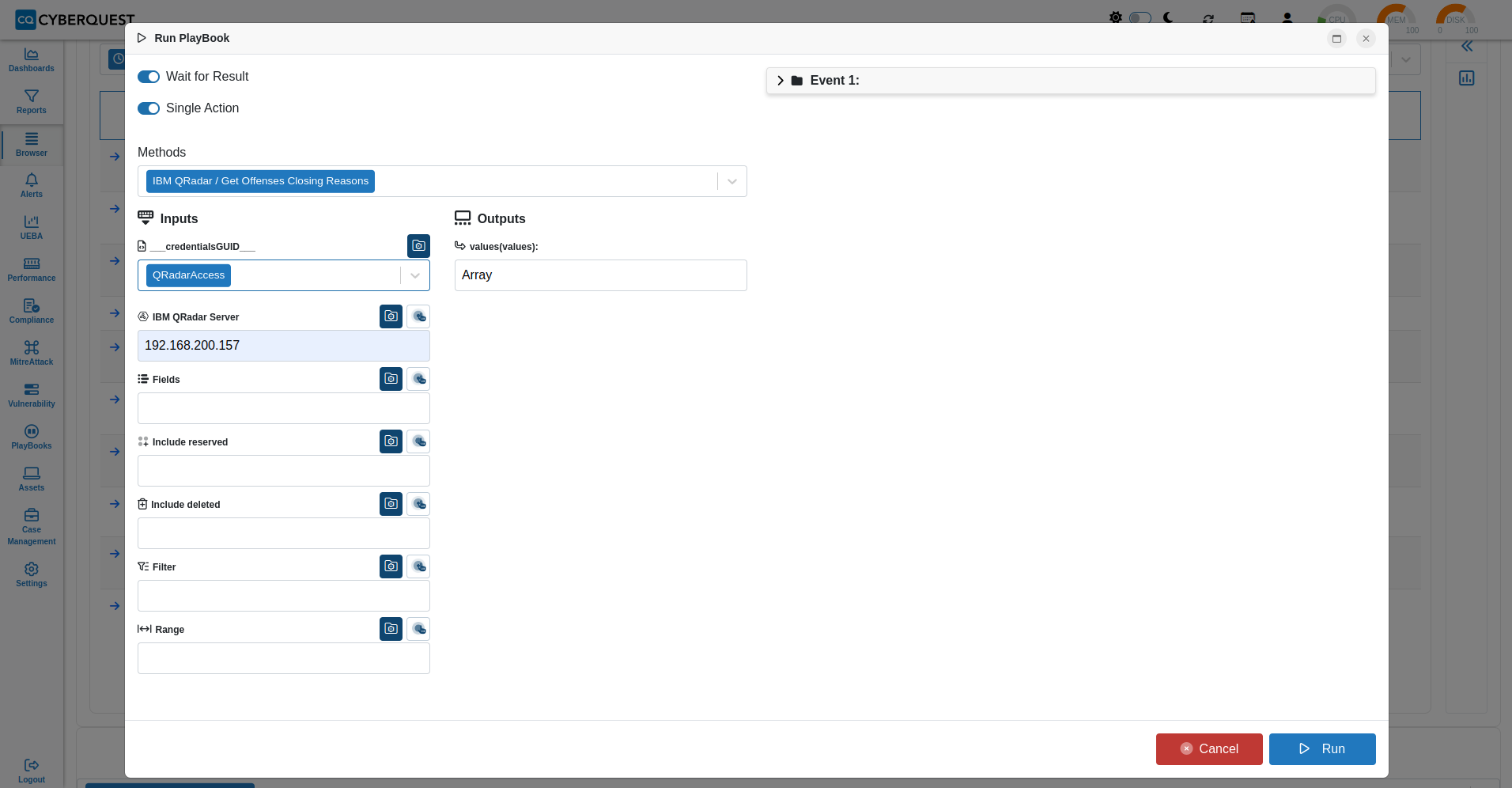Click the Include reserved input box
Screen dimensions: 1512x788
click(x=284, y=471)
